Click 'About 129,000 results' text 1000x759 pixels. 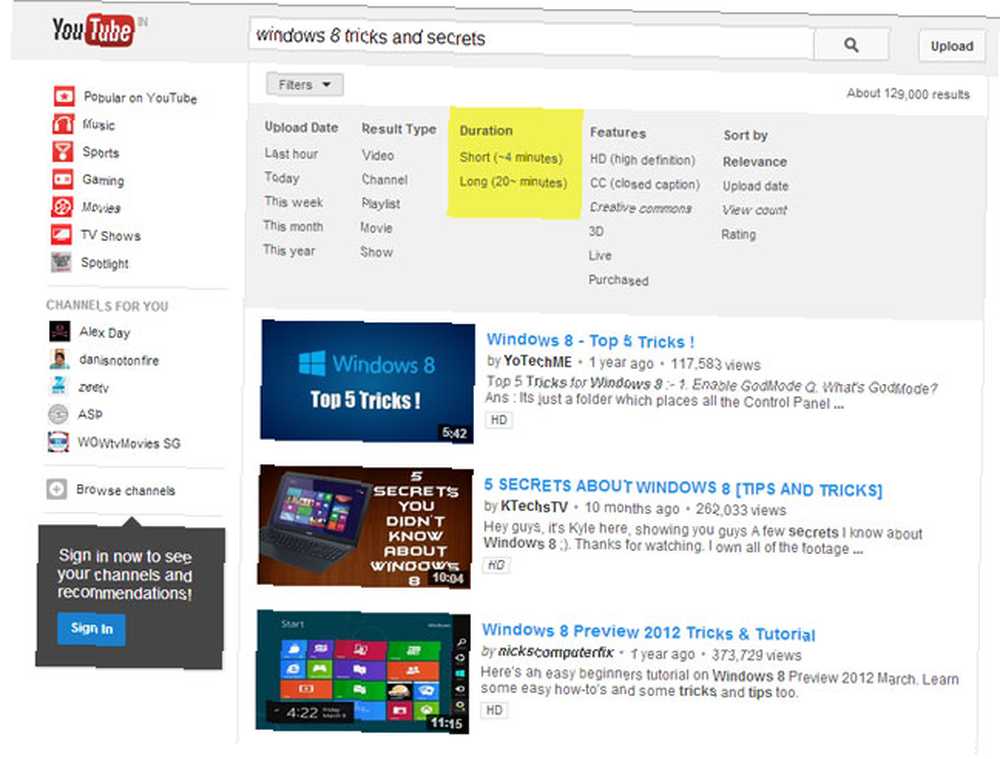[908, 94]
